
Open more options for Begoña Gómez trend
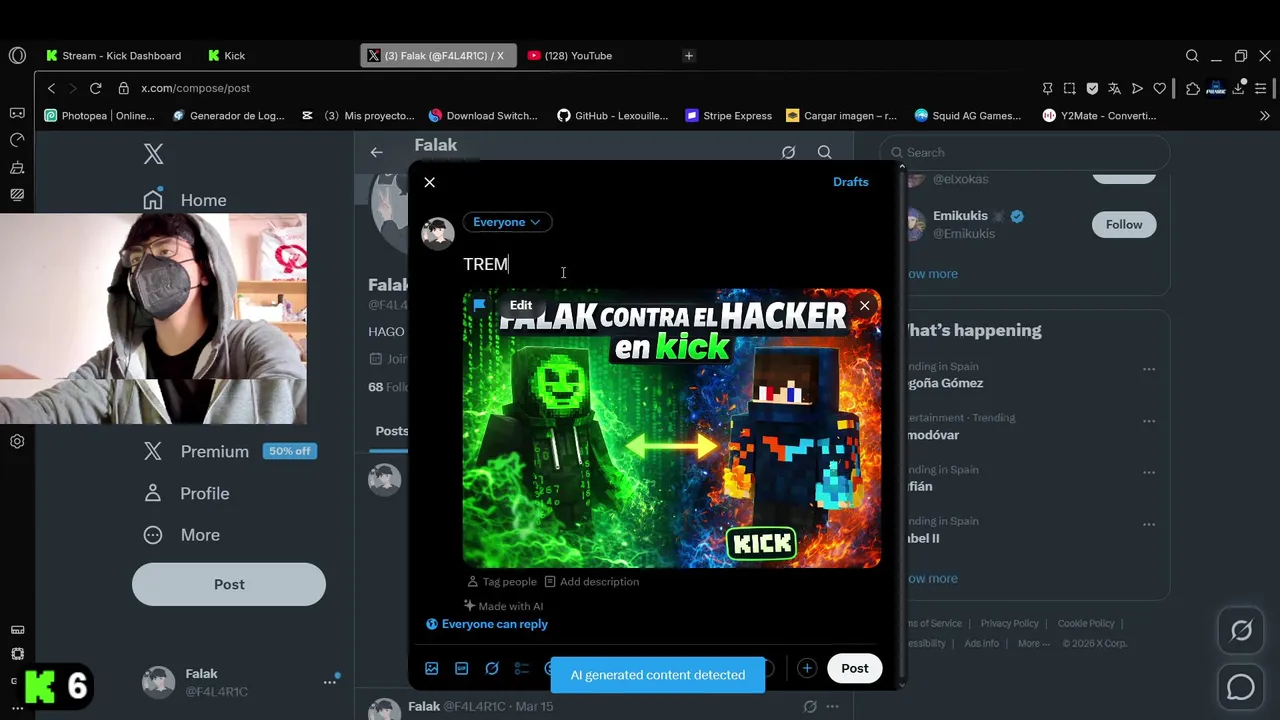click(x=1149, y=369)
